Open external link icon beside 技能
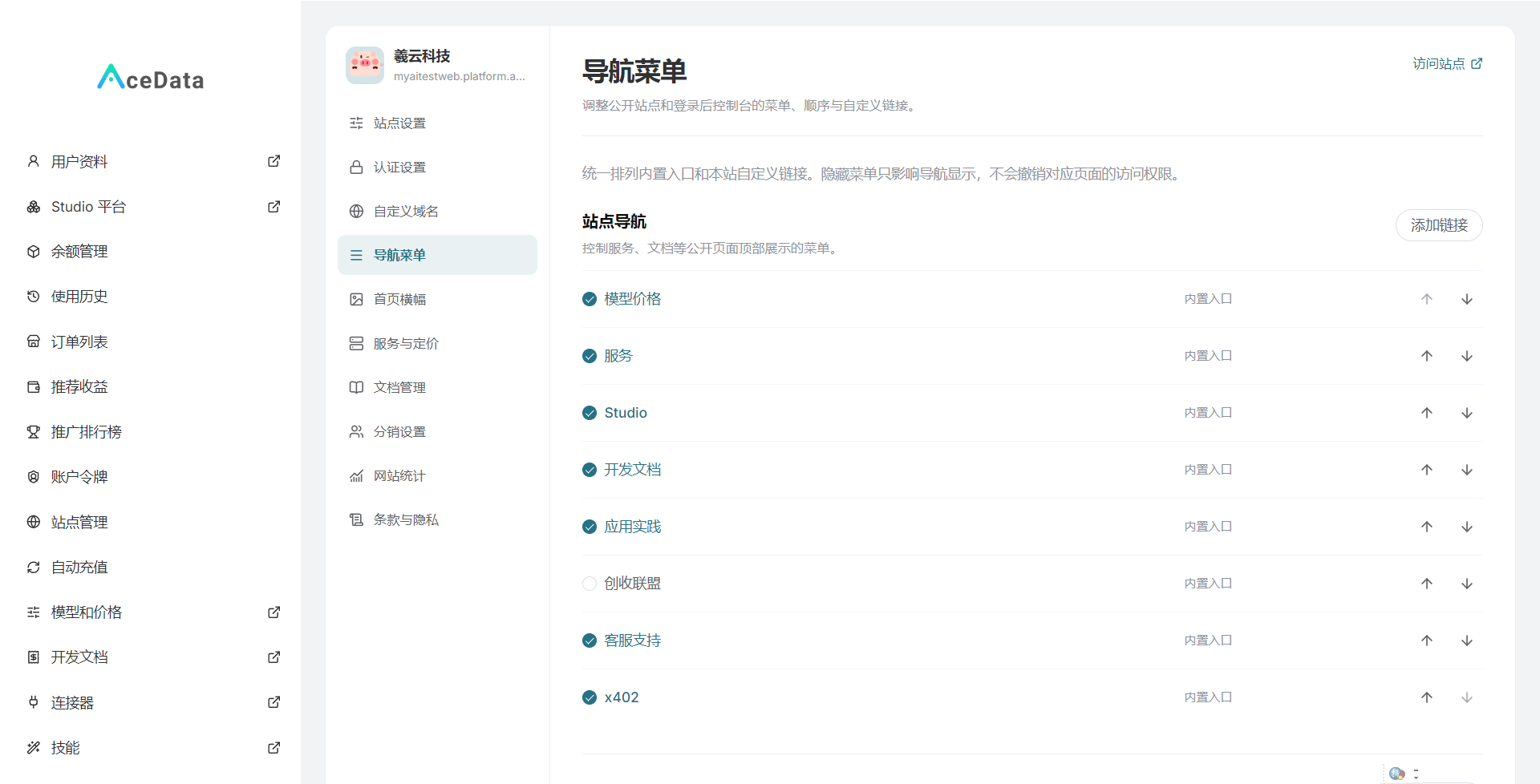 pos(274,748)
